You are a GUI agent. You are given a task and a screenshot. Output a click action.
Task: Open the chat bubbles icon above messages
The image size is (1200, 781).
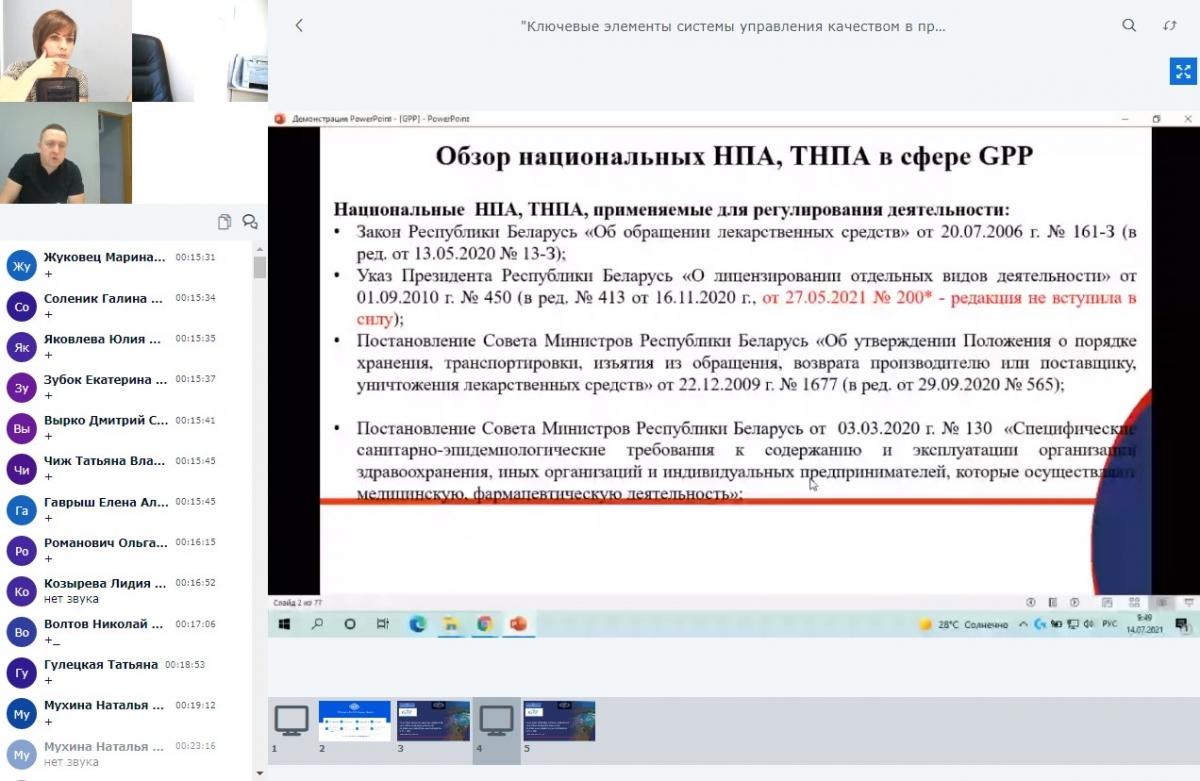250,222
